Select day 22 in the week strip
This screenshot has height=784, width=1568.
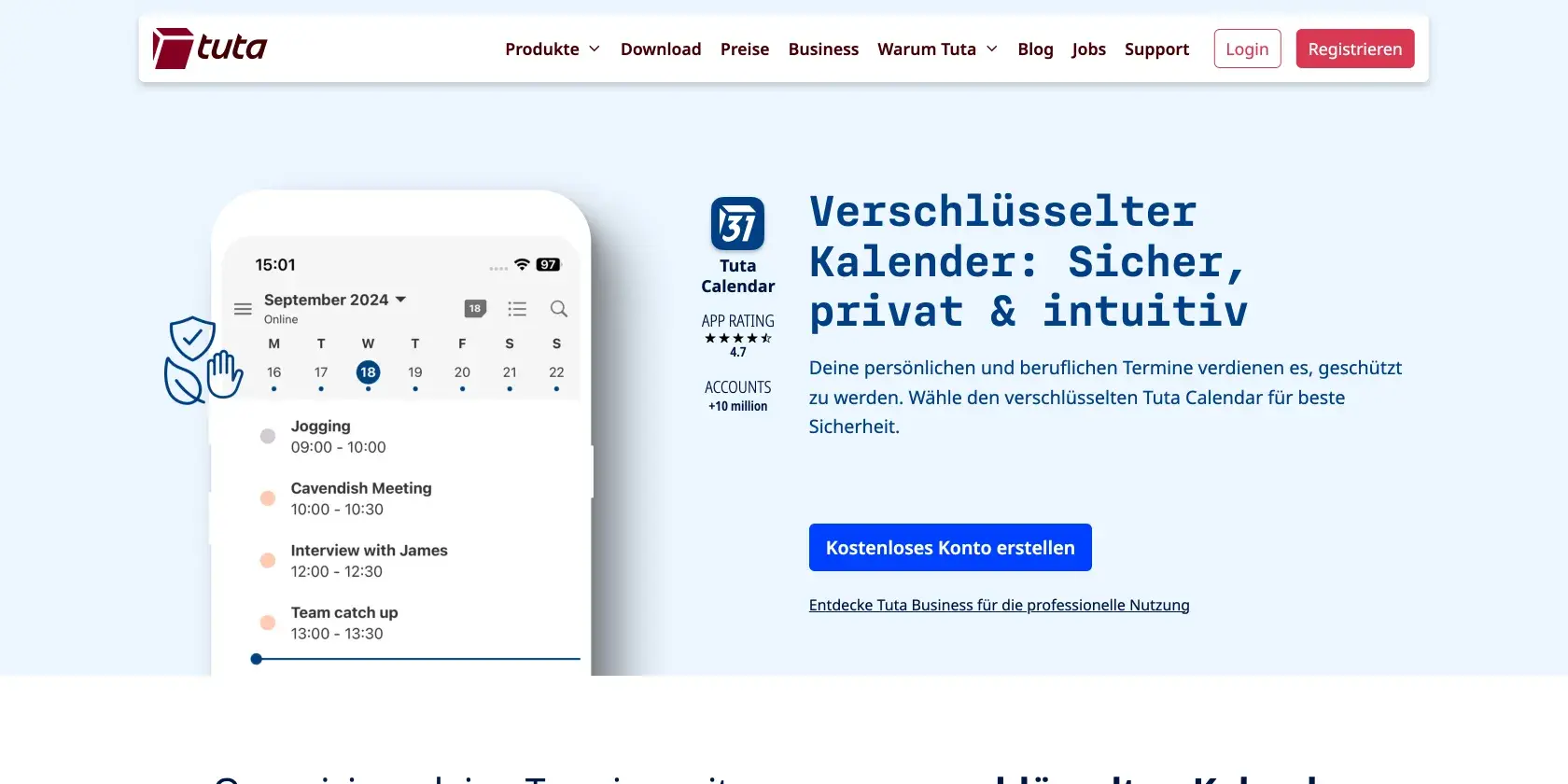click(556, 372)
